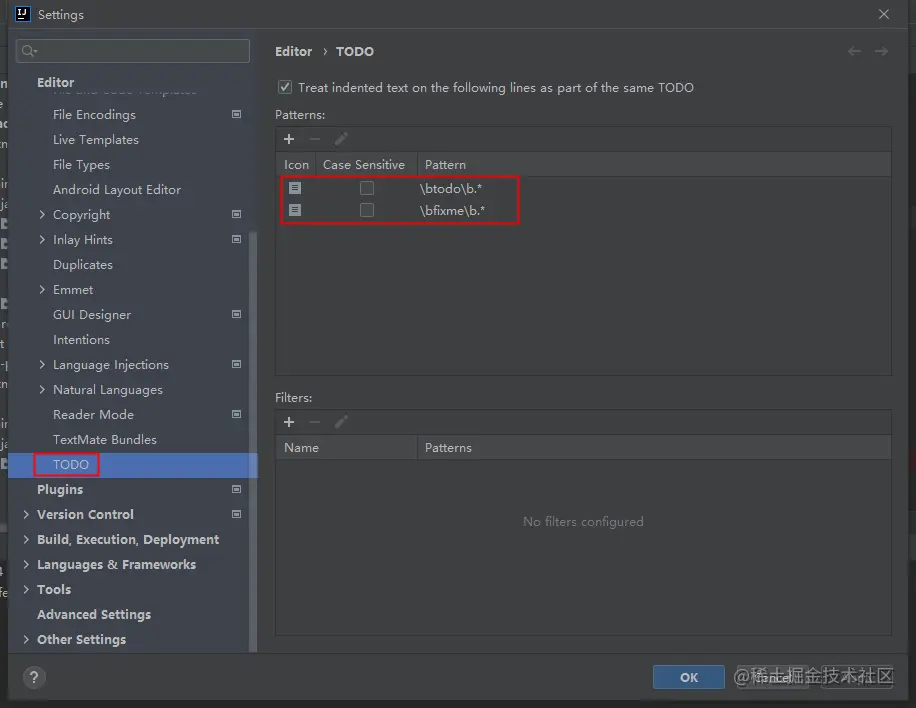The height and width of the screenshot is (708, 916).
Task: Click the settings search field
Action: [x=133, y=51]
